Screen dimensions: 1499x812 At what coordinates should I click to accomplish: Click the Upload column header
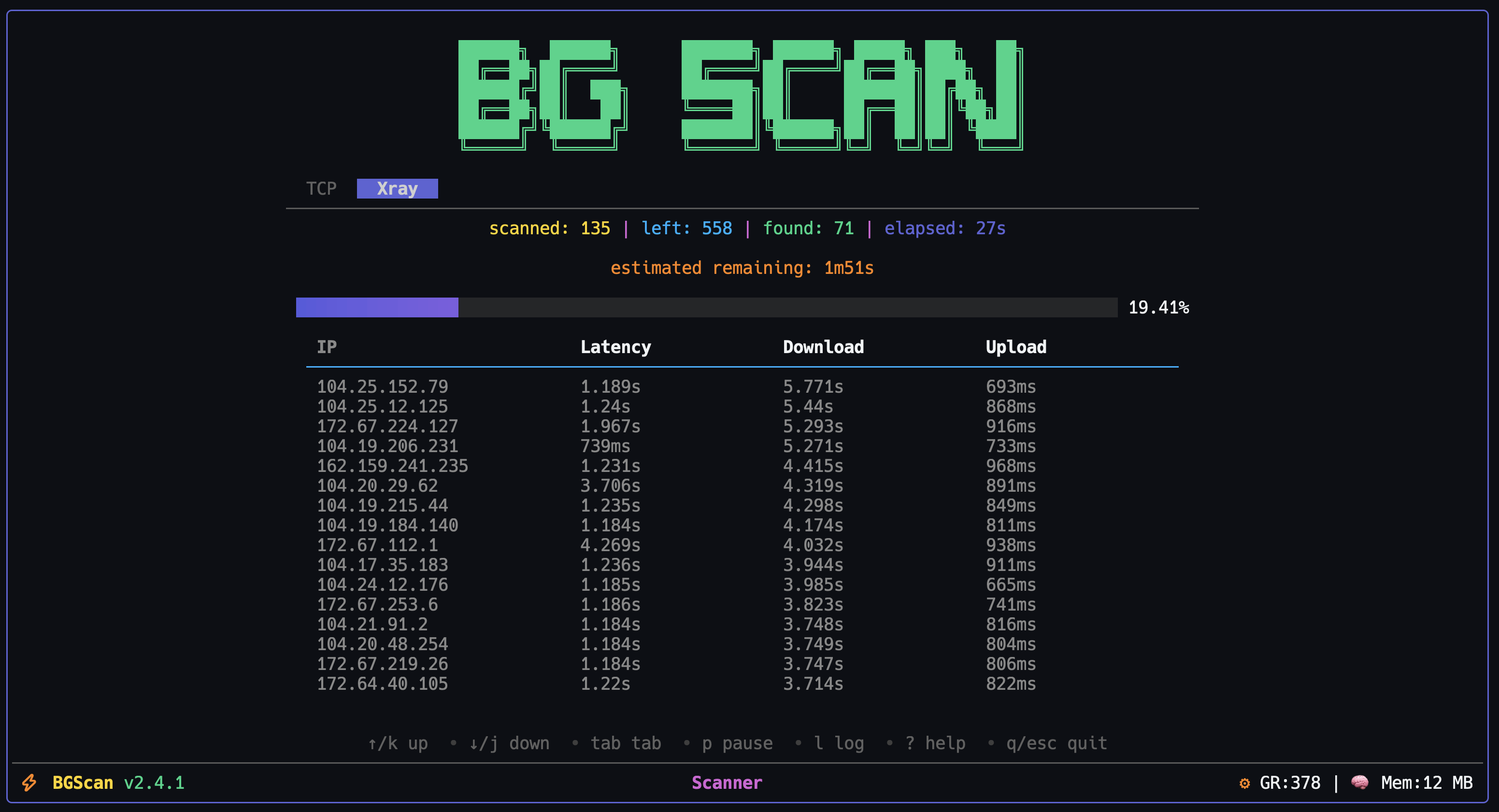tap(1016, 347)
